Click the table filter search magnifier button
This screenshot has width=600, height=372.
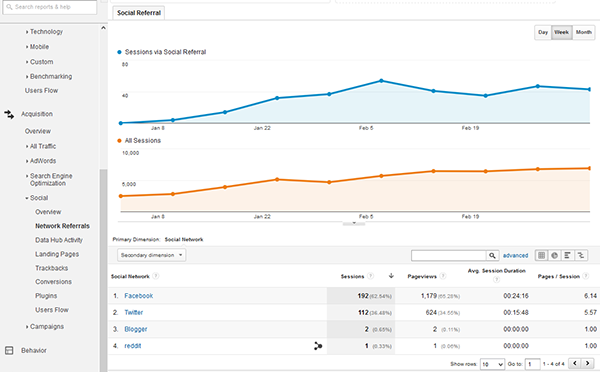492,255
